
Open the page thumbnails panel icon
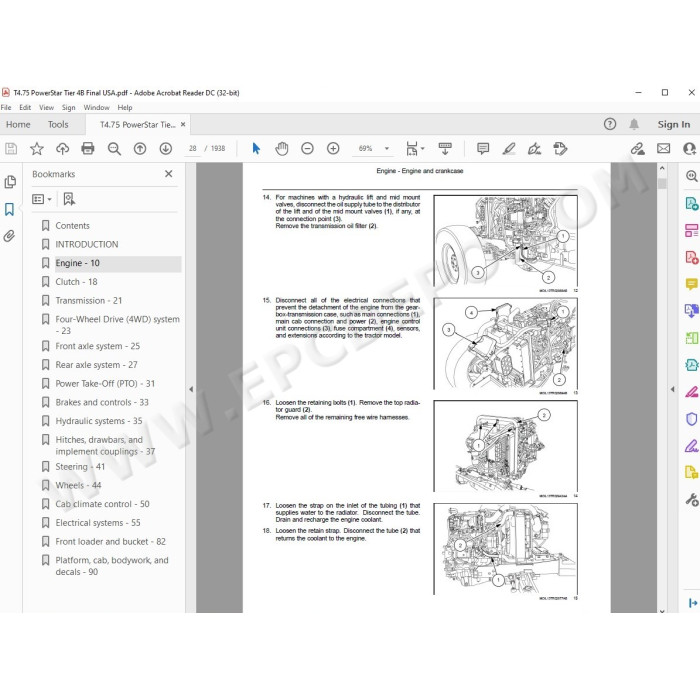tap(10, 182)
